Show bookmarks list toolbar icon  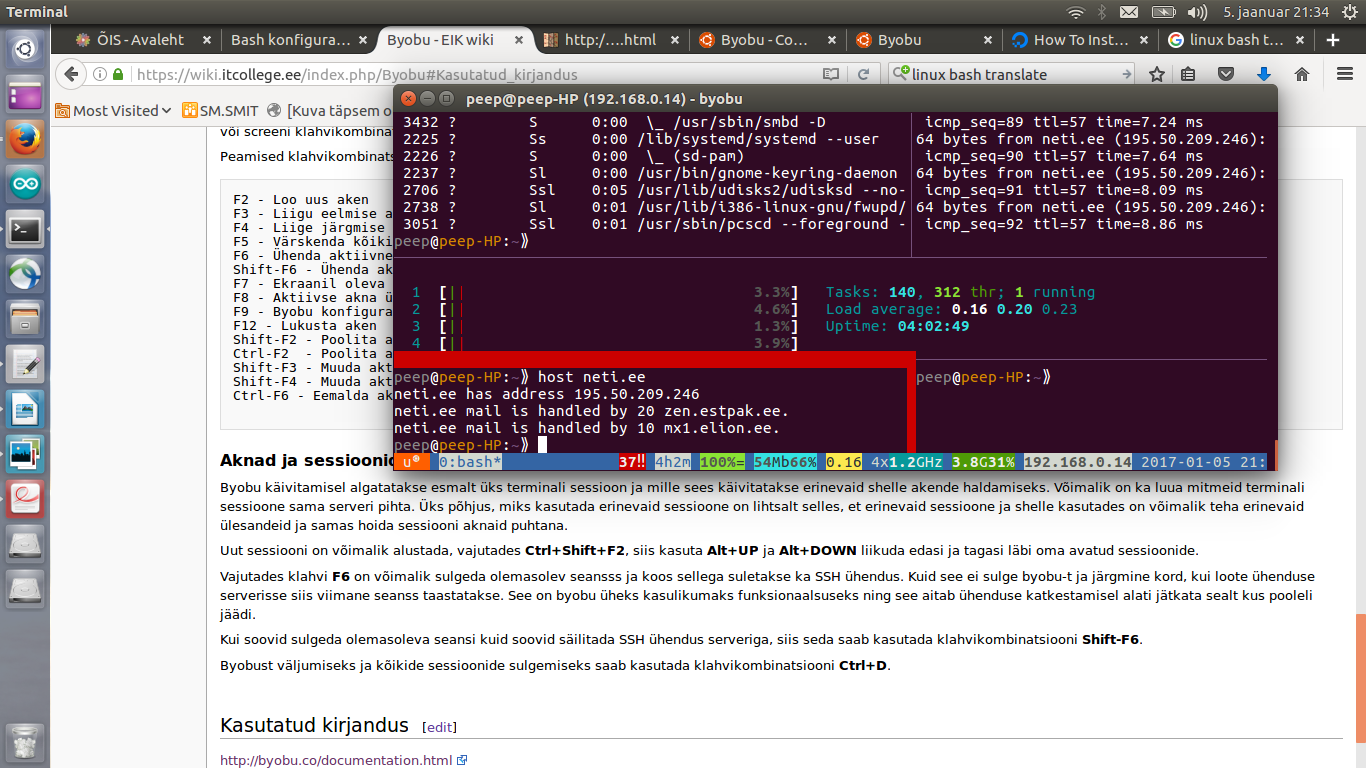(1188, 74)
